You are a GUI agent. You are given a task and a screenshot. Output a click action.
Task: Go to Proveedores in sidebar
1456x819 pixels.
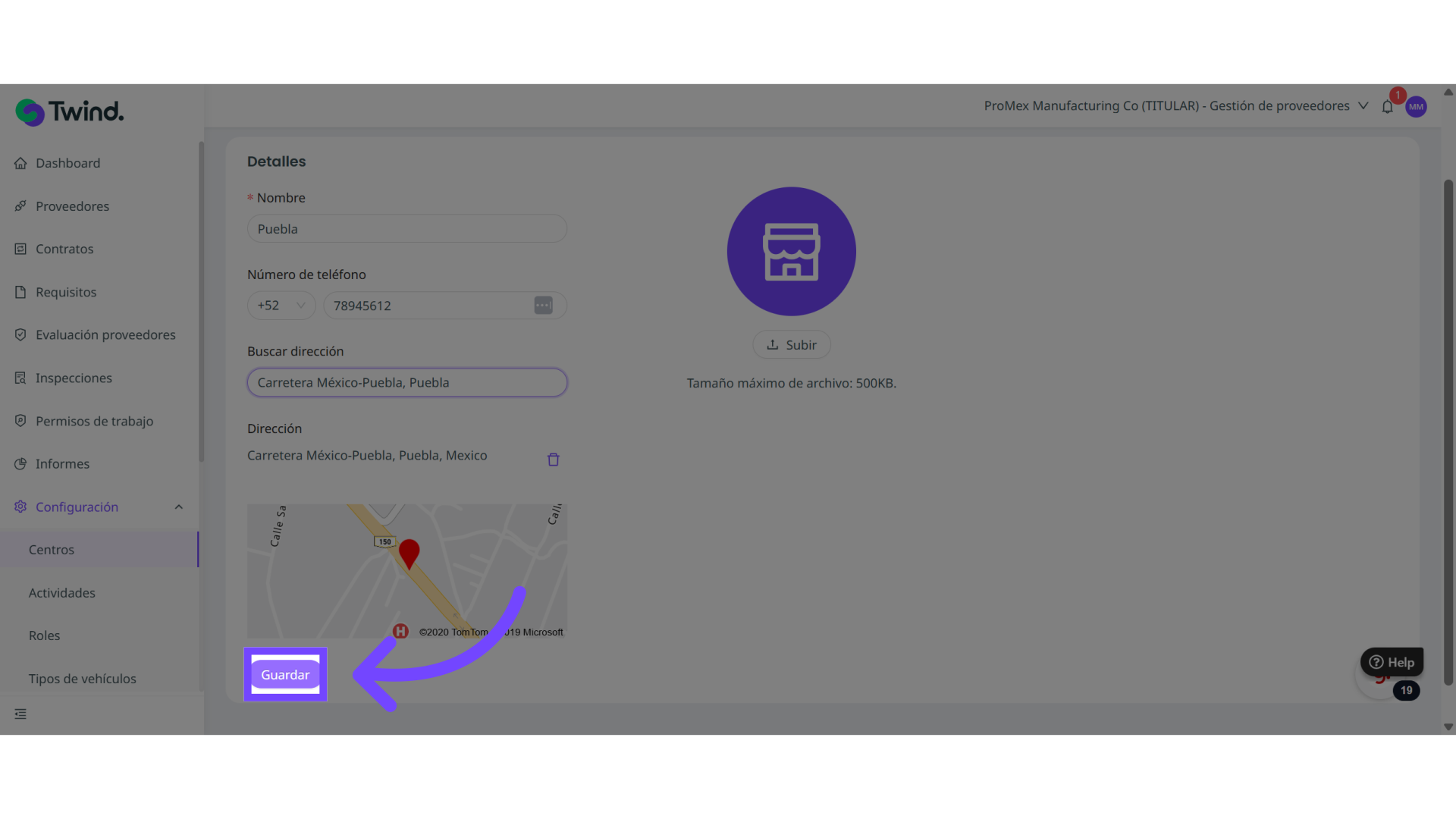click(x=72, y=206)
